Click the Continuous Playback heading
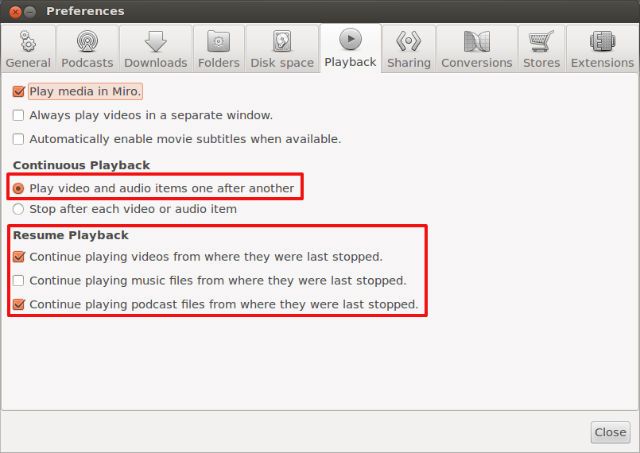Screen dimensions: 640x453 pyautogui.click(x=81, y=165)
